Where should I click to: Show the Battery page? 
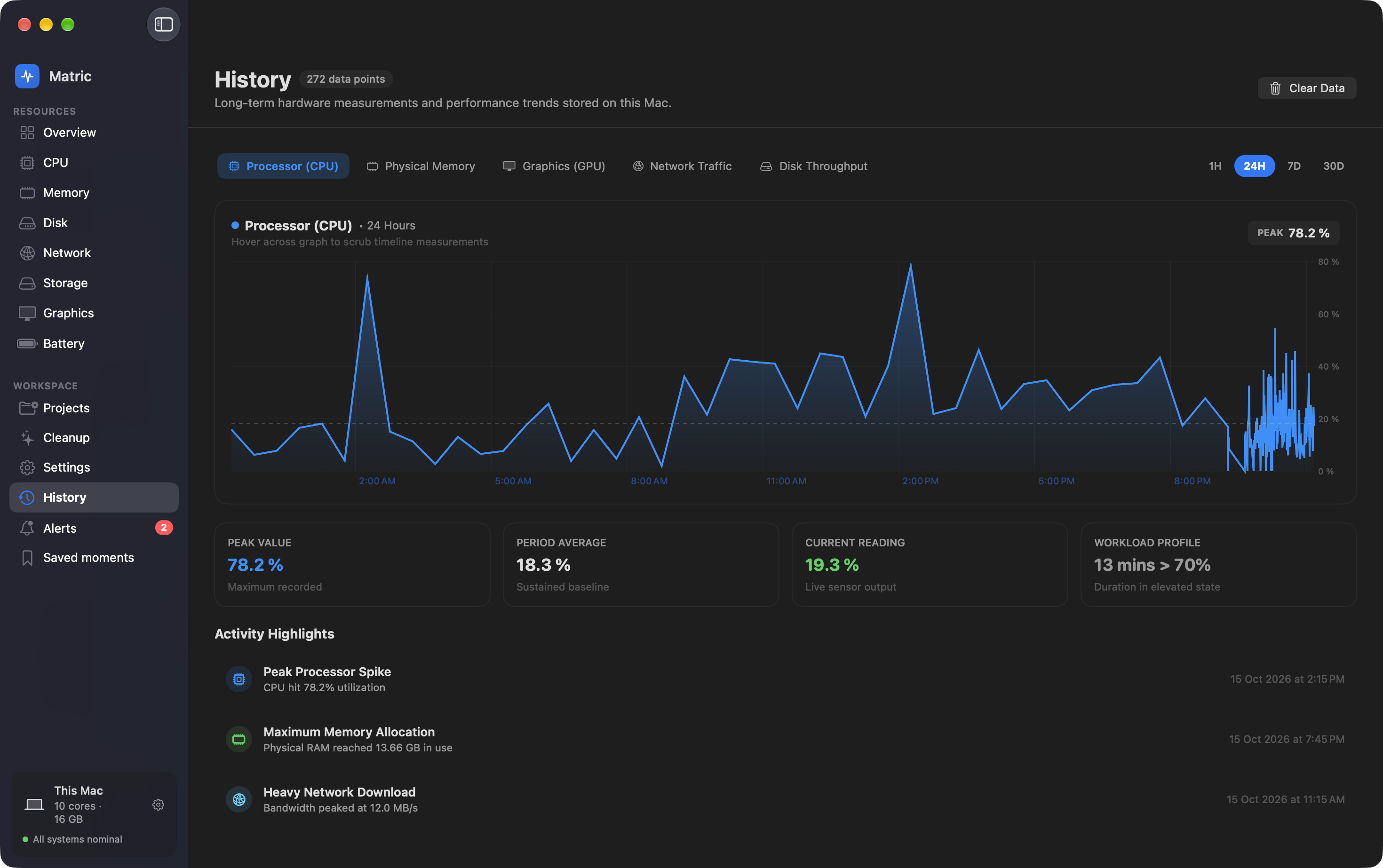pyautogui.click(x=94, y=343)
